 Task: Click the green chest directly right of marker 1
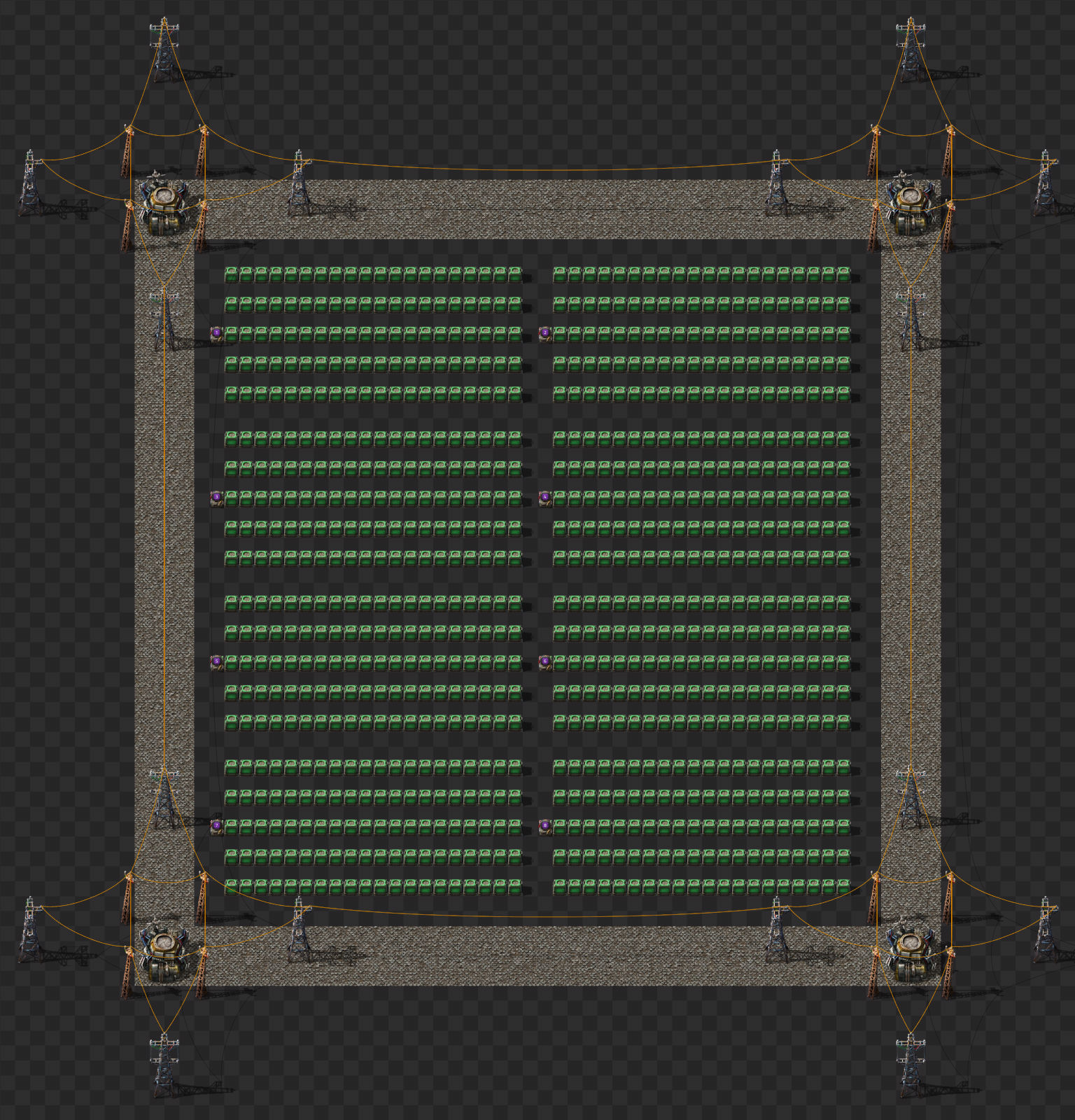pyautogui.click(x=232, y=334)
